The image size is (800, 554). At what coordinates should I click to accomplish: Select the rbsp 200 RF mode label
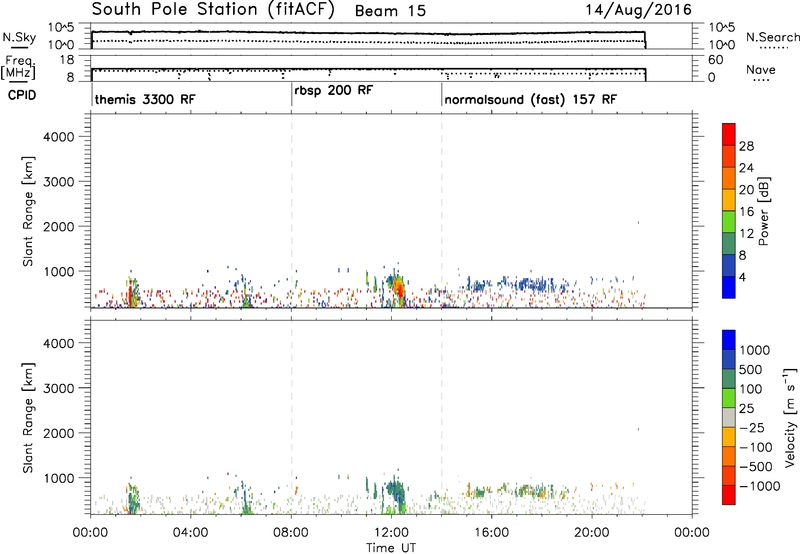tap(334, 91)
